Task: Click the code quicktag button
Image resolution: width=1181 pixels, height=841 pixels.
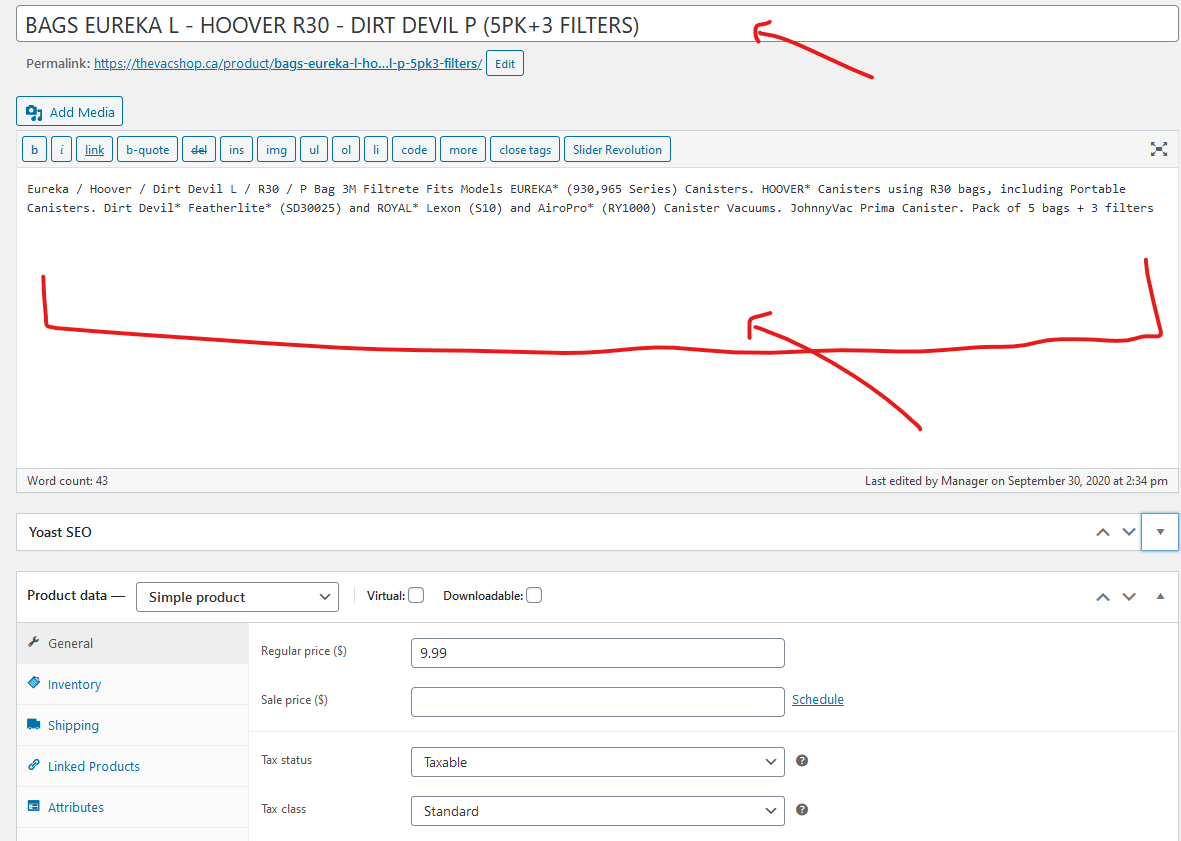Action: 414,149
